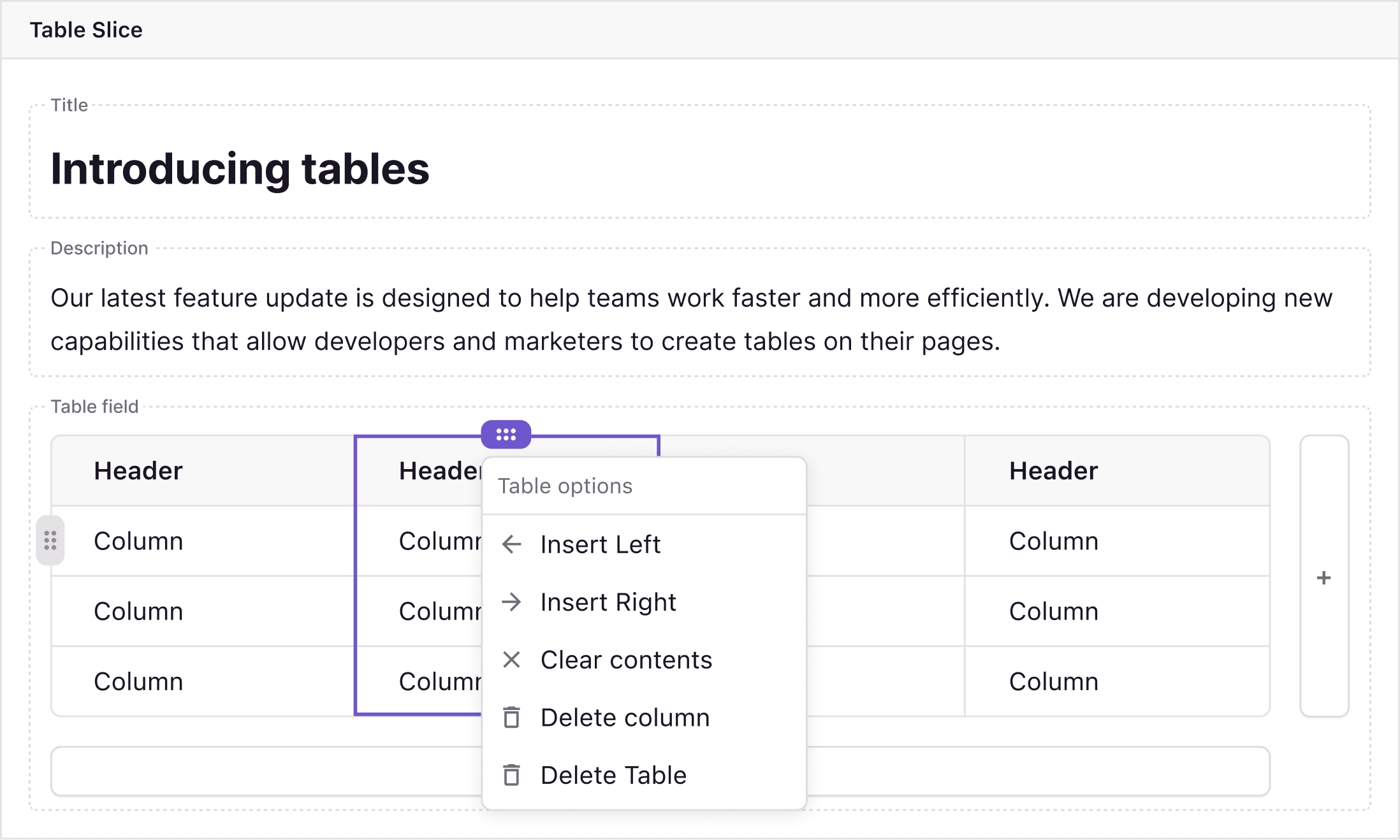Click the X icon beside Clear contents

[511, 660]
